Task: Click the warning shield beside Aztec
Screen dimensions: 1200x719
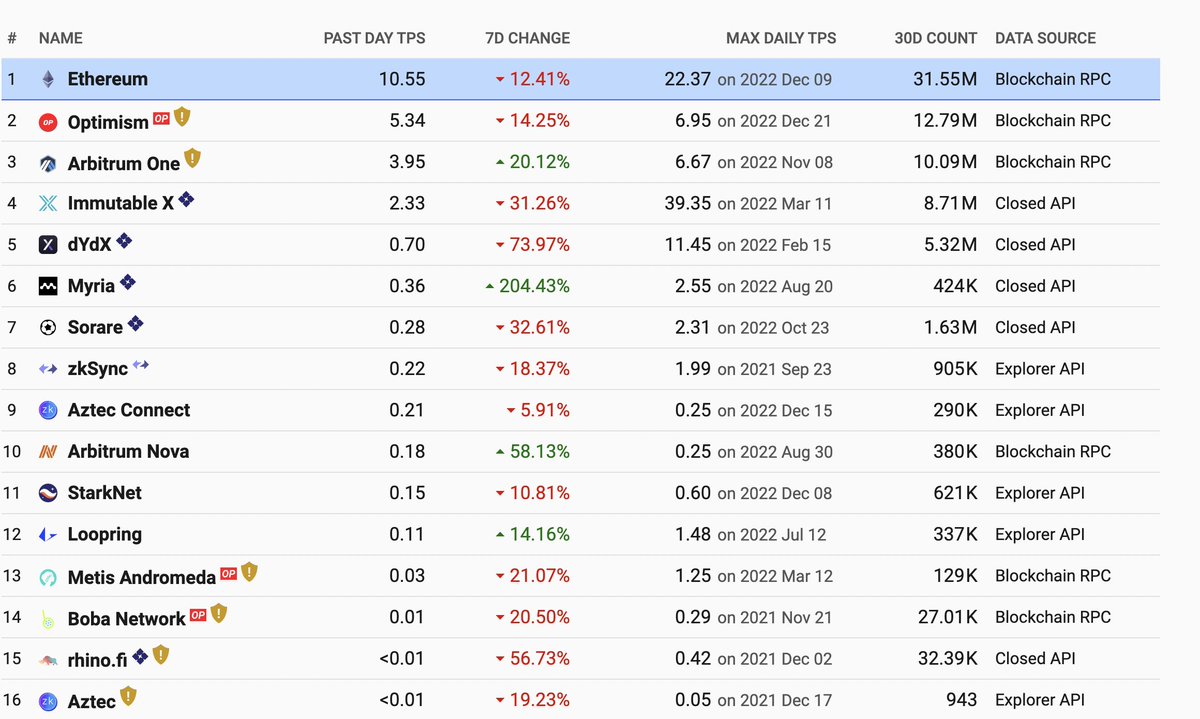Action: pos(128,696)
